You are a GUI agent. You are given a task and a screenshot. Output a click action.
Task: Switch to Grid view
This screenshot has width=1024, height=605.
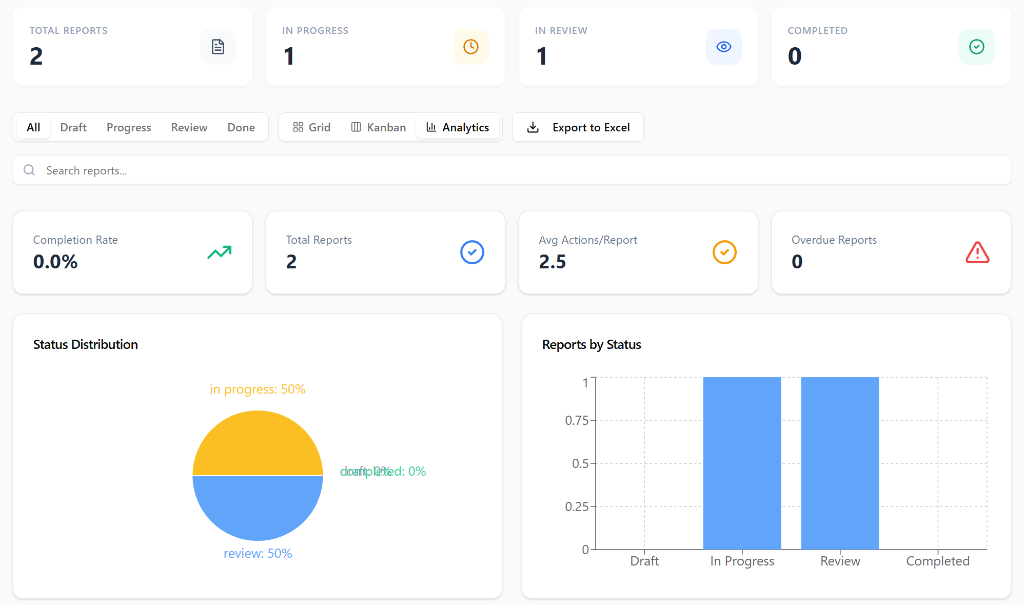pos(312,127)
